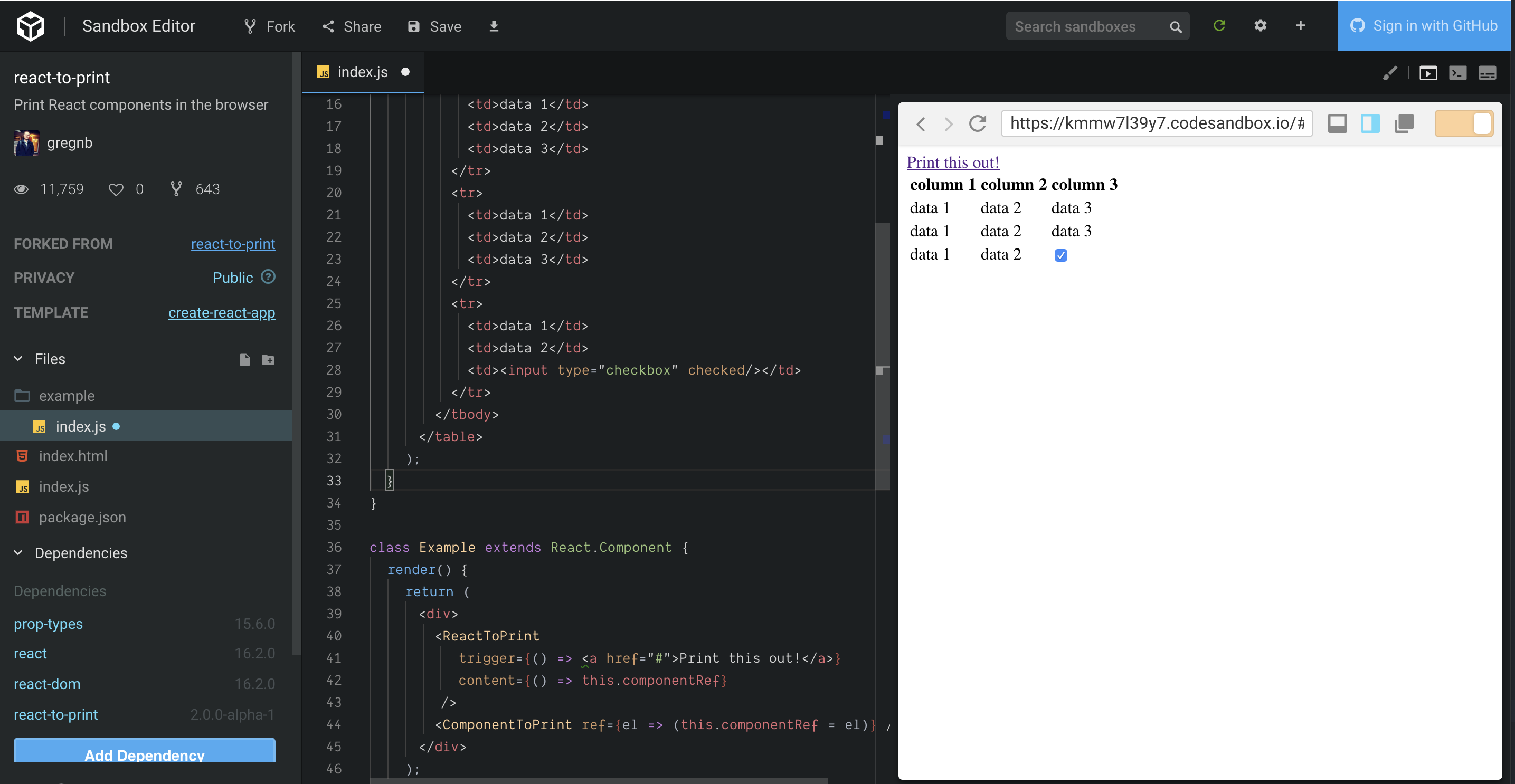This screenshot has width=1515, height=784.
Task: Open the console terminal icon
Action: (1459, 73)
